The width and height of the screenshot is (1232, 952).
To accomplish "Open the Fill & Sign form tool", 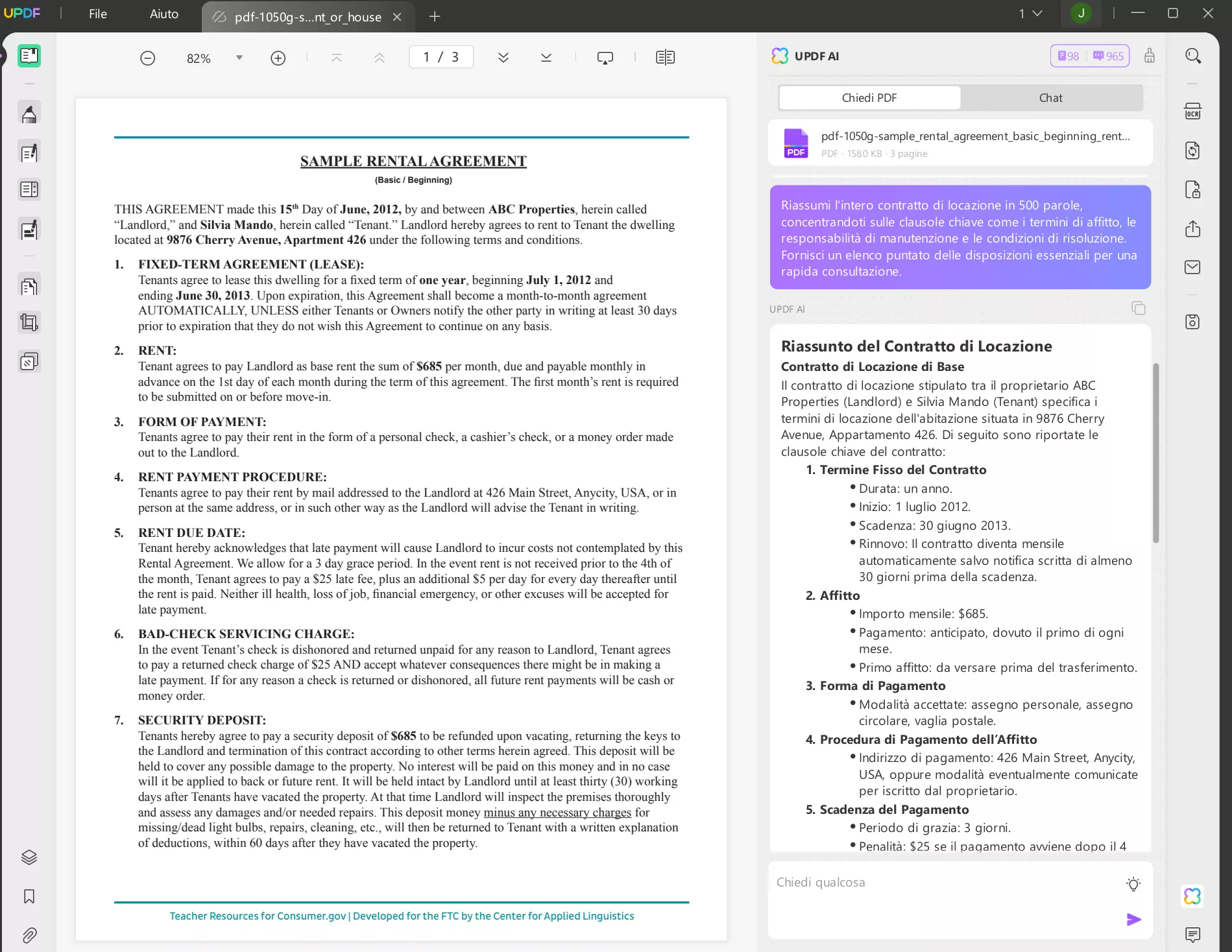I will pos(29,230).
